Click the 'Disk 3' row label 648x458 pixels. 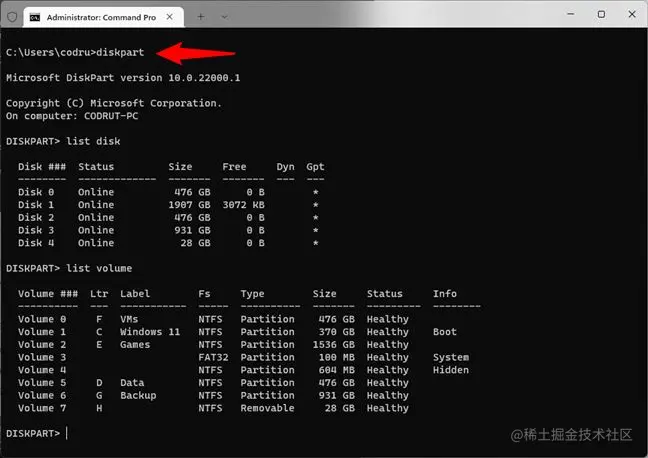[36, 230]
